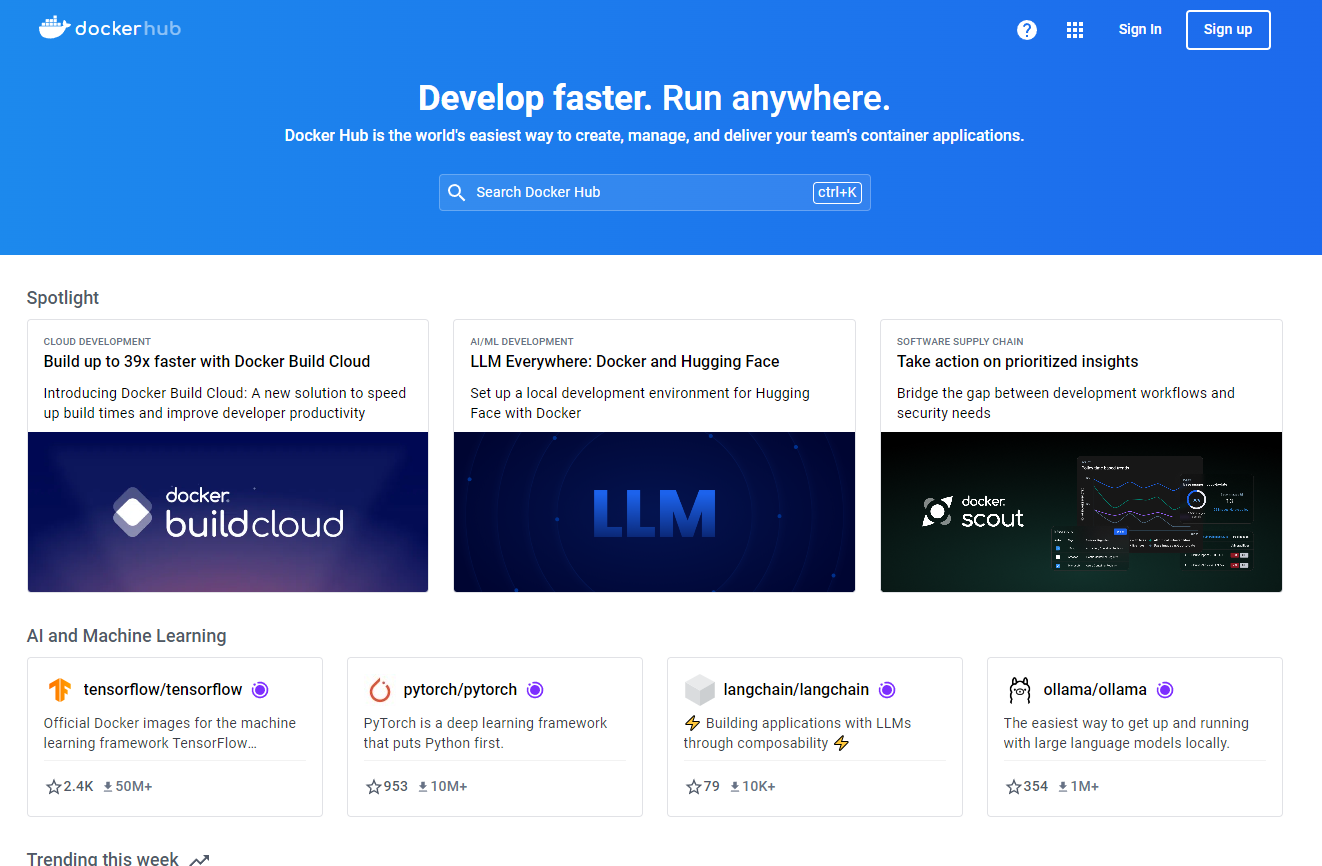Click the docker buildcloud banner image
Screen dimensions: 1322x866
point(228,512)
